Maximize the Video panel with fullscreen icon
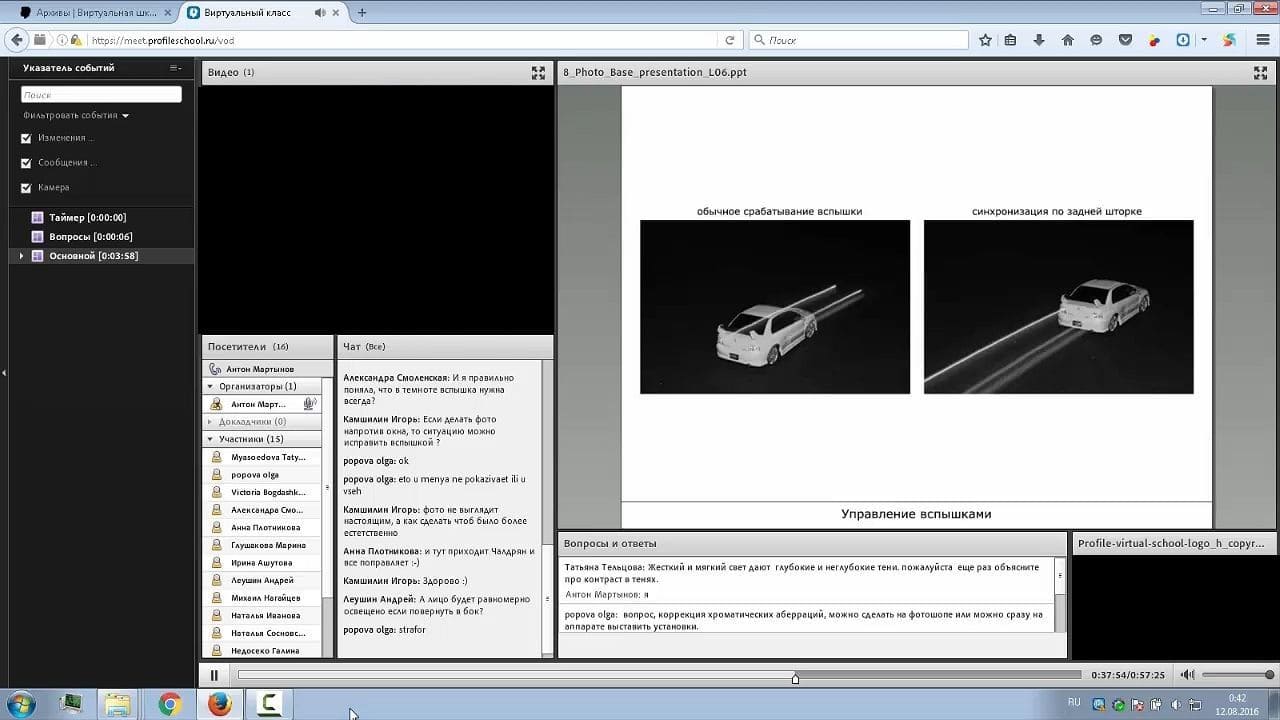 tap(538, 73)
